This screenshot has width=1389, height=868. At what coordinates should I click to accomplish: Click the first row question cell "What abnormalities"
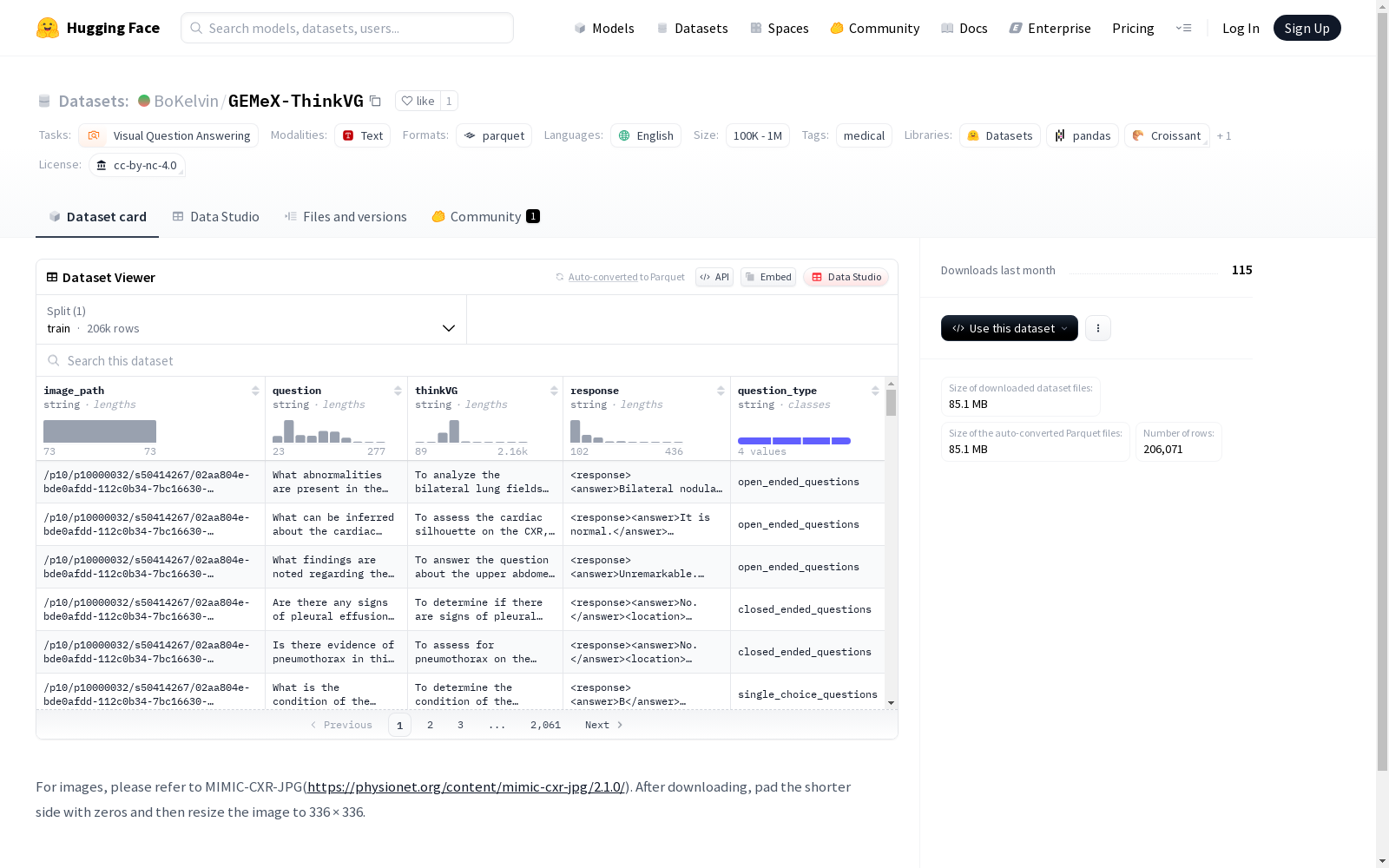coord(336,482)
